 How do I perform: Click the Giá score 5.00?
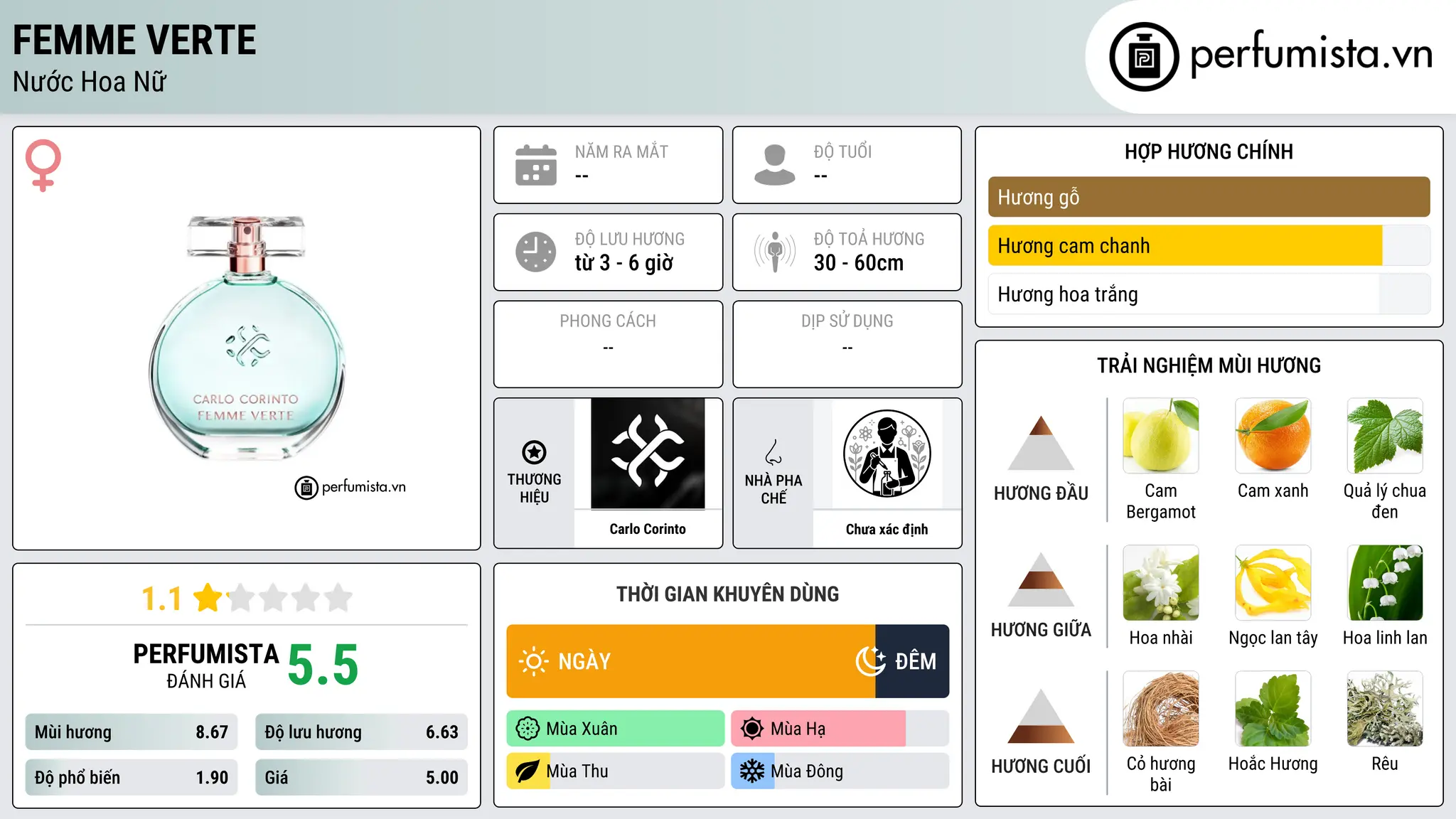tap(361, 778)
